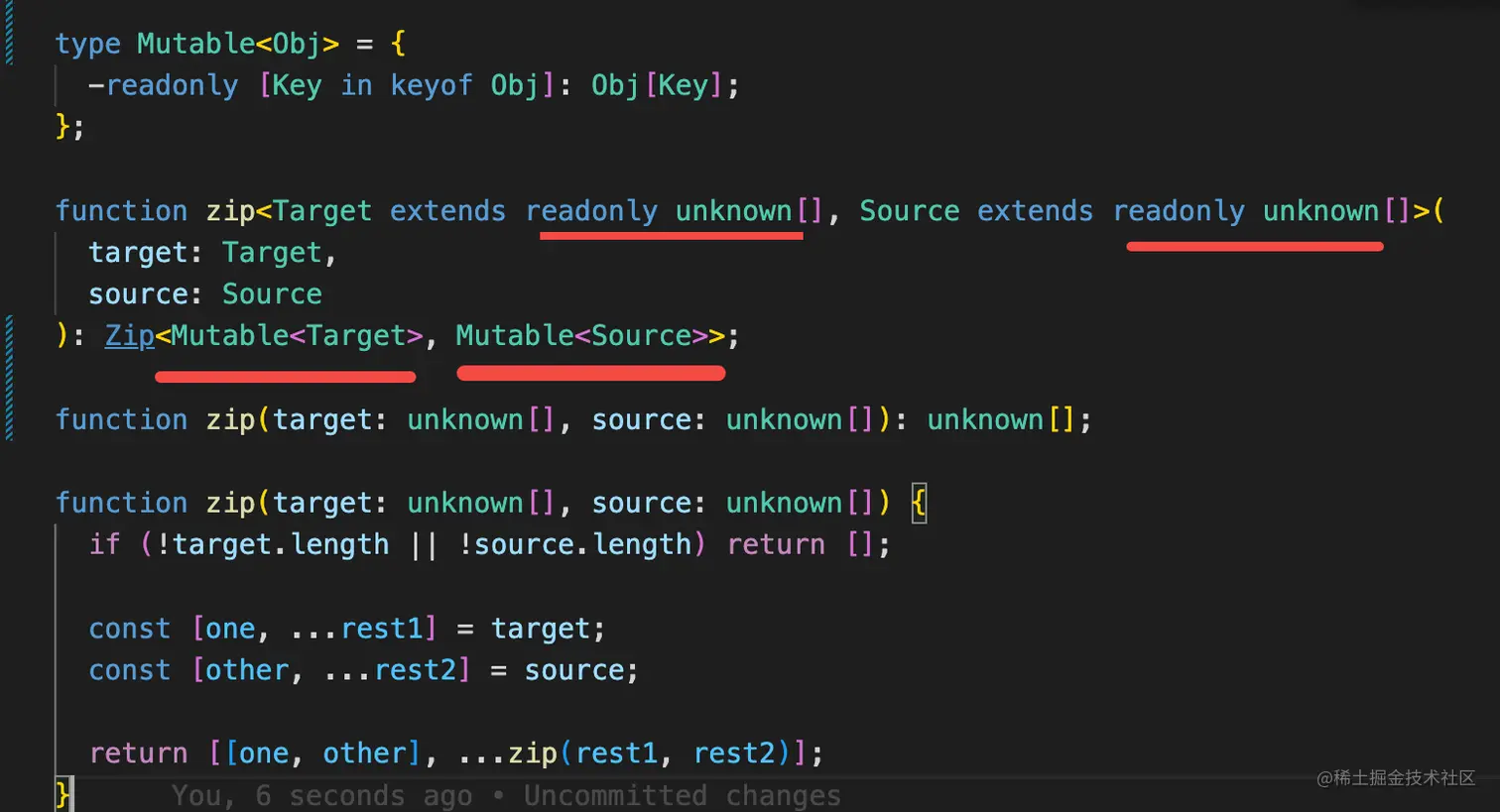Click 'const' before '[one, ...rest1]'
The width and height of the screenshot is (1500, 812).
pyautogui.click(x=130, y=630)
